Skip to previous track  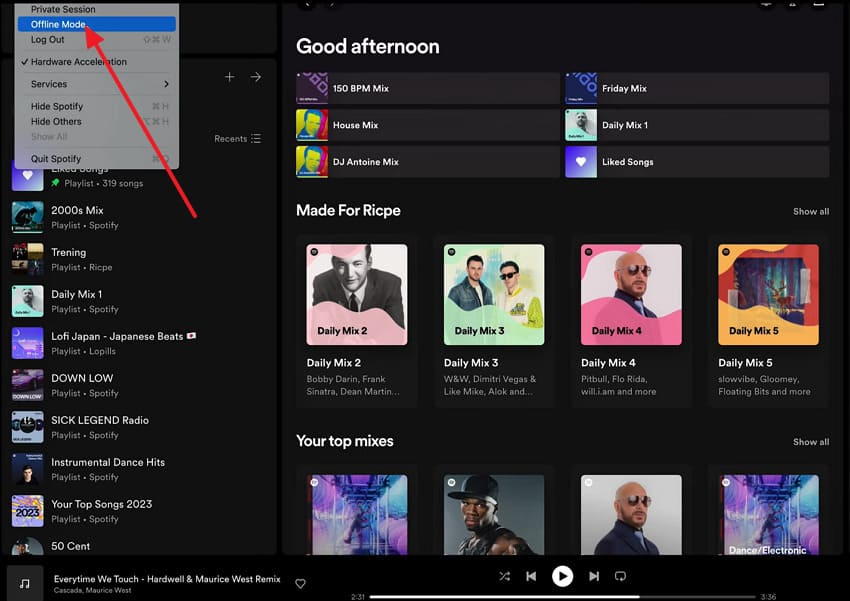531,576
